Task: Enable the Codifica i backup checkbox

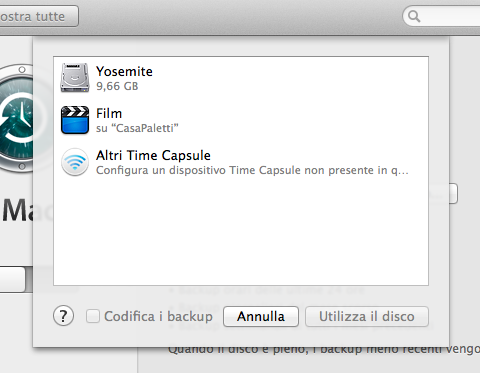Action: pos(93,316)
